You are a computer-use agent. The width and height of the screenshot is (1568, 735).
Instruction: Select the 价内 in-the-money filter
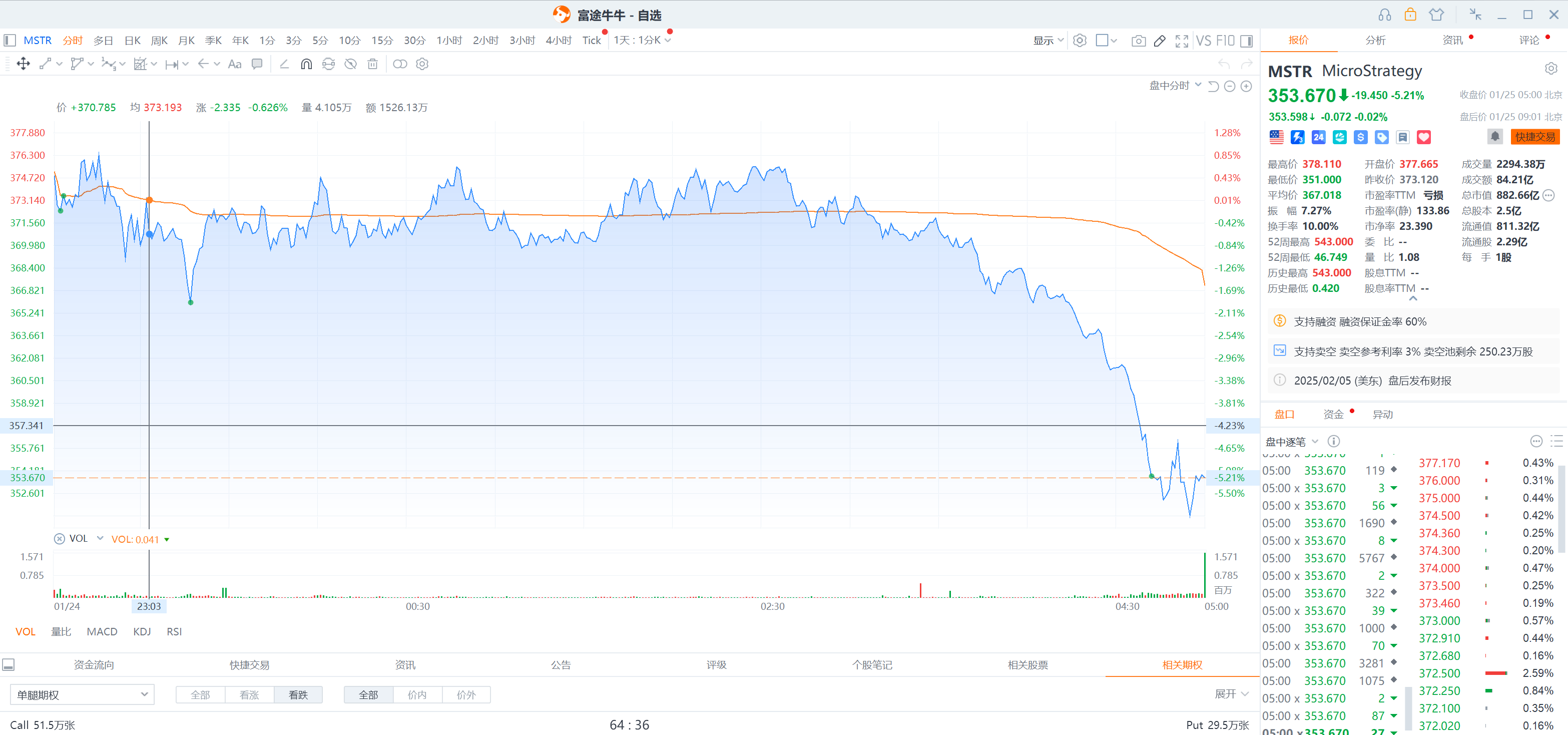pos(417,695)
